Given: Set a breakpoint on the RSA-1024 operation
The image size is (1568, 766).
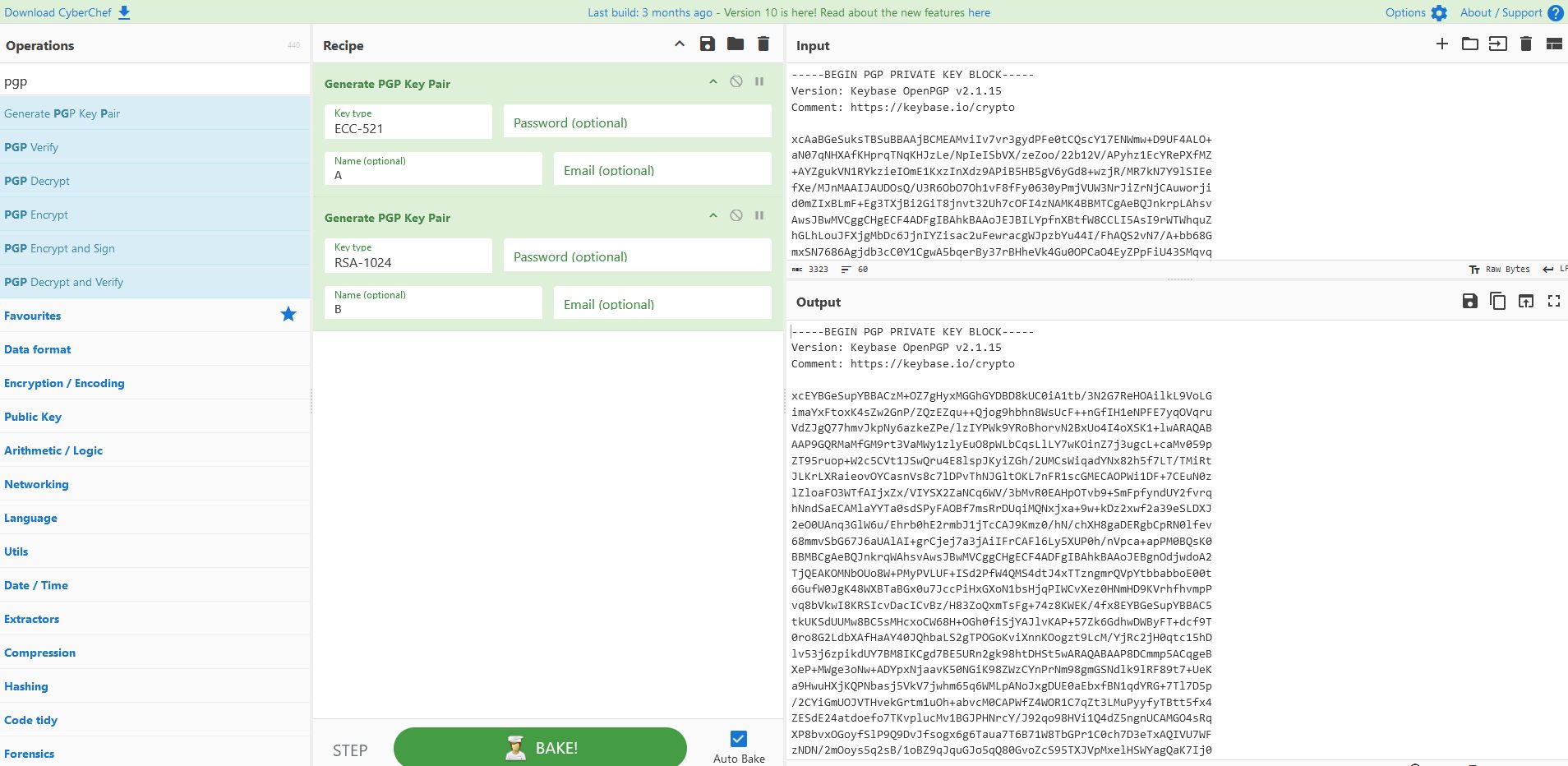Looking at the screenshot, I should [x=759, y=215].
